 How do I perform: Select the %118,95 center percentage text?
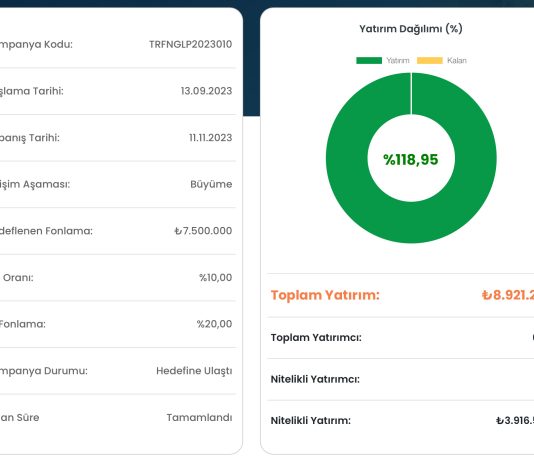click(411, 160)
